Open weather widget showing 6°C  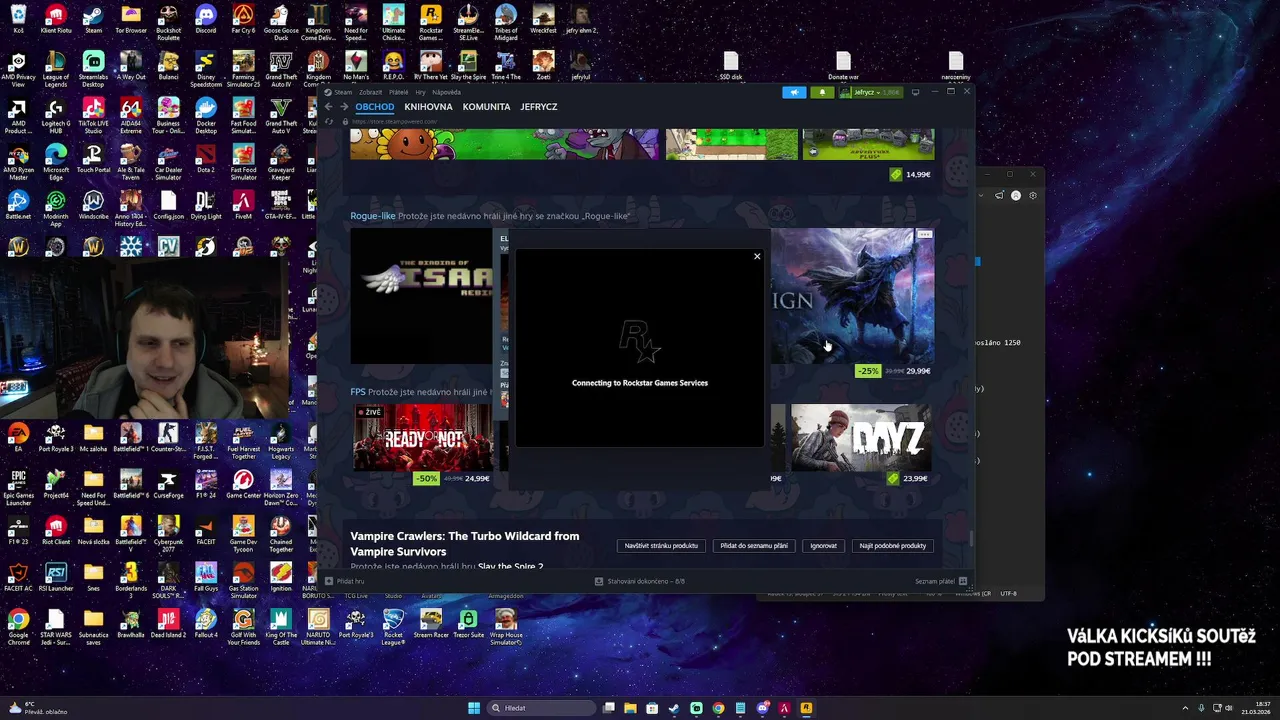point(38,708)
